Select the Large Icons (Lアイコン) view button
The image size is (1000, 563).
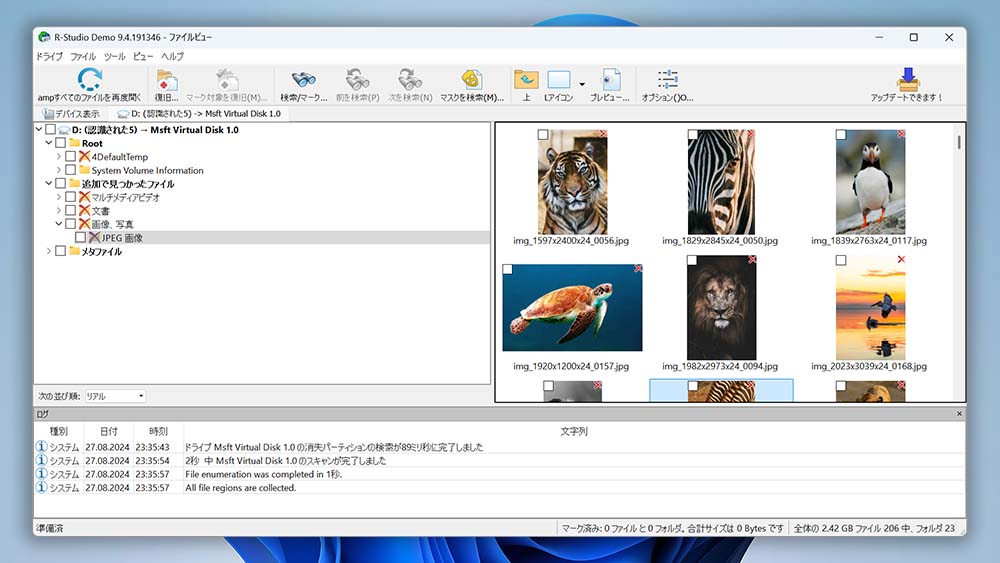click(x=559, y=80)
